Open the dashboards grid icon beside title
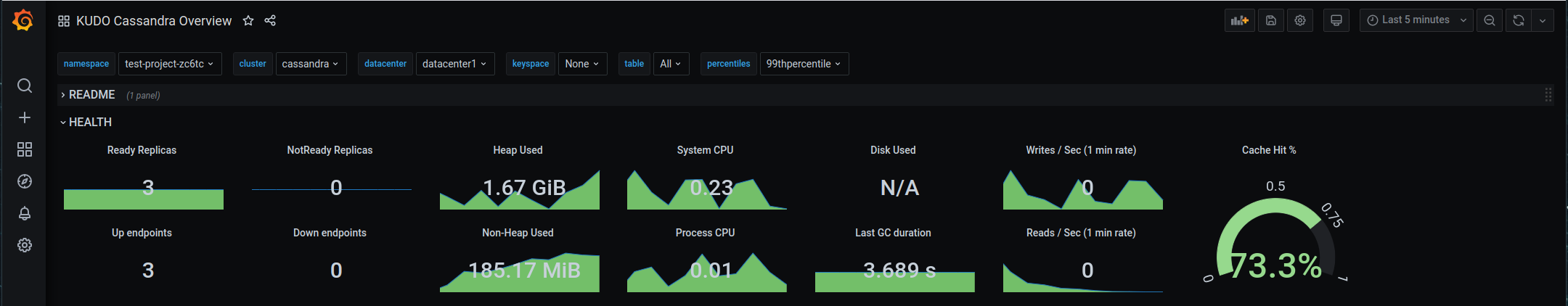 click(x=64, y=21)
